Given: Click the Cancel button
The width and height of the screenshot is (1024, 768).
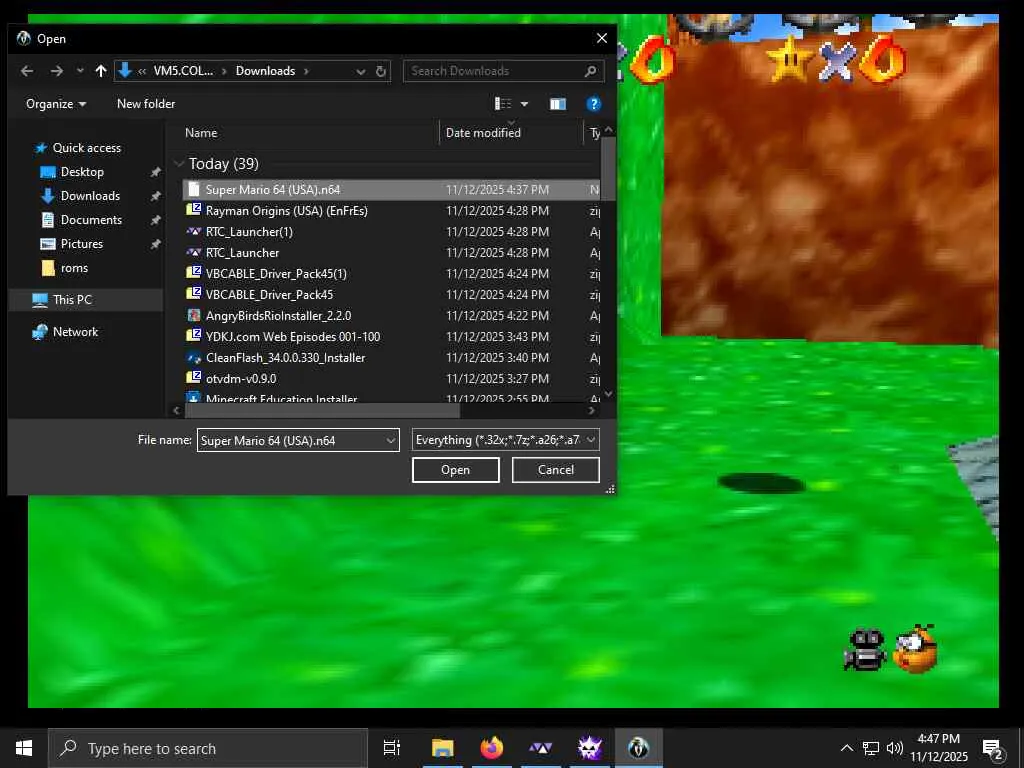Looking at the screenshot, I should click(556, 470).
